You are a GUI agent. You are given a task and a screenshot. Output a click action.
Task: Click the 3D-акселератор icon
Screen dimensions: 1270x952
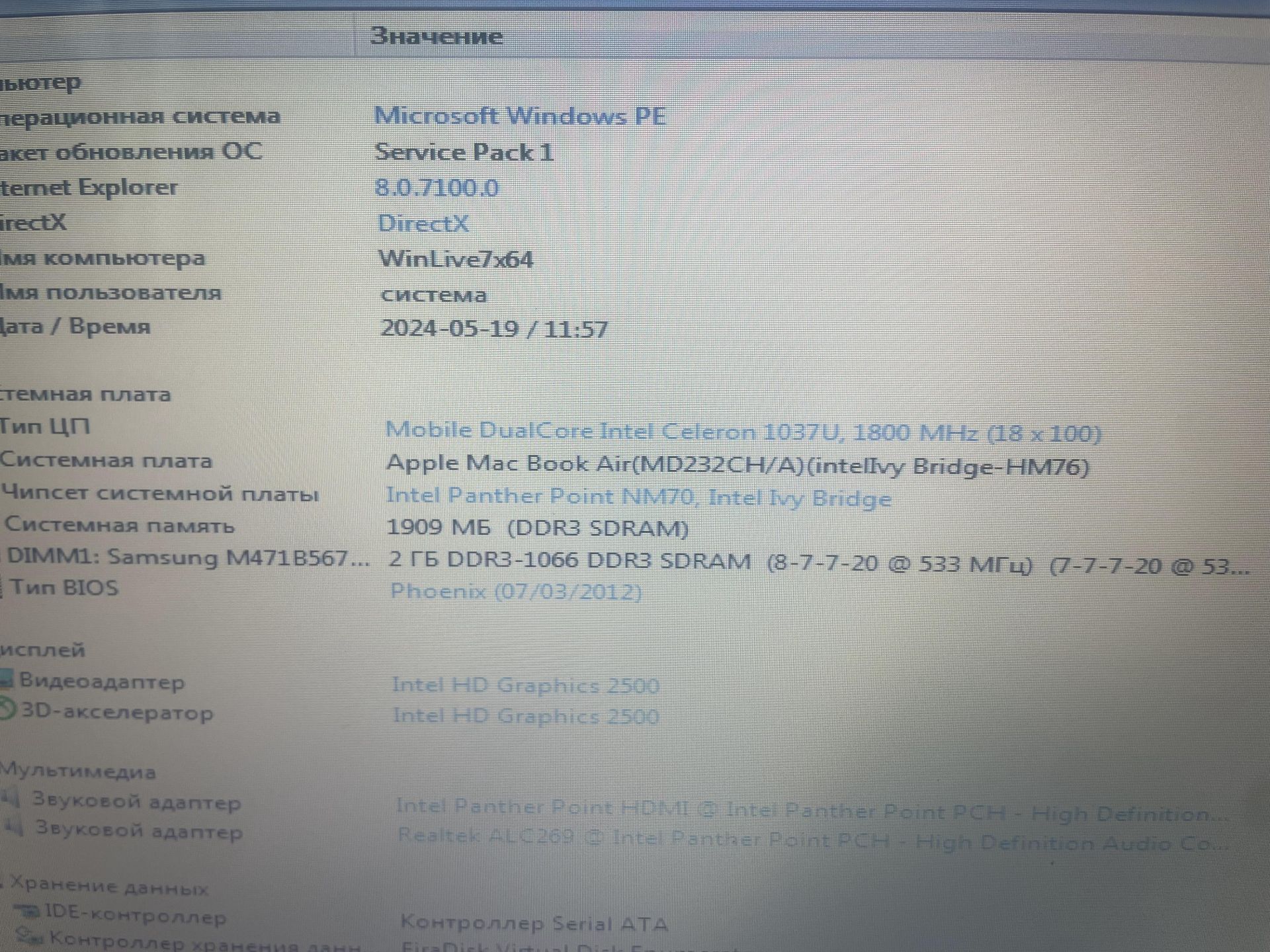tap(8, 711)
